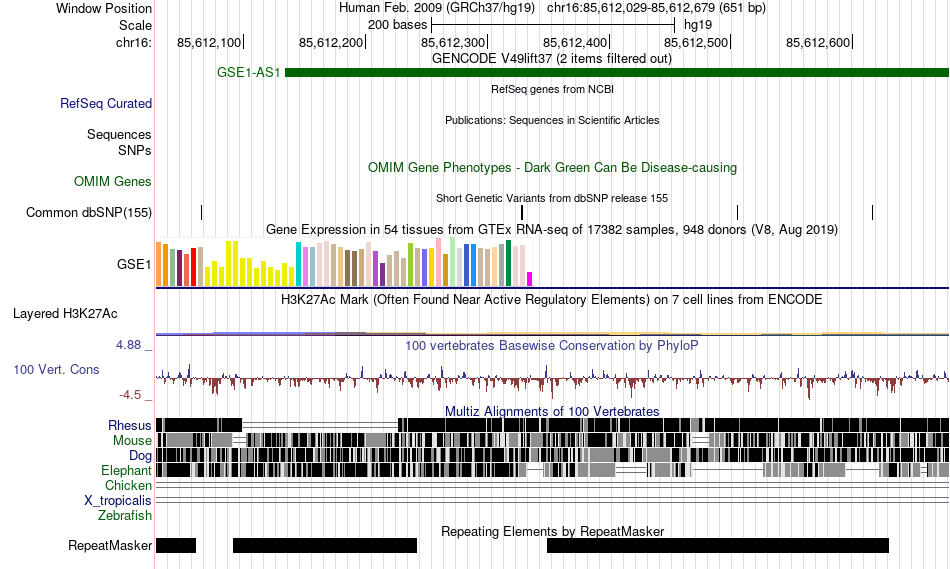Click 100 vertebrates Basewise Conservation title
The height and width of the screenshot is (569, 950).
click(552, 345)
